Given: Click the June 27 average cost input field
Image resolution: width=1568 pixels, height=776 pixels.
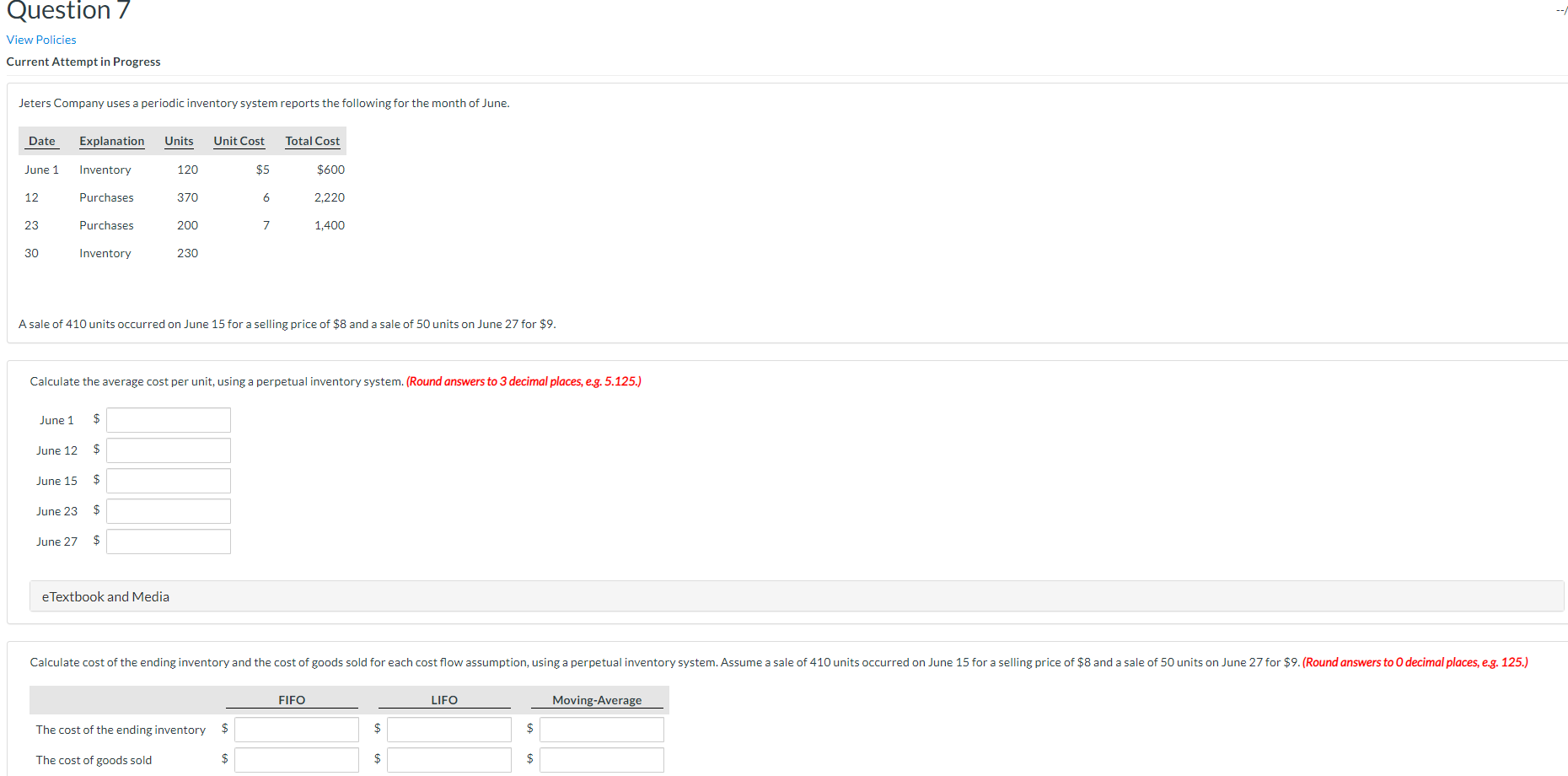Looking at the screenshot, I should [x=167, y=541].
